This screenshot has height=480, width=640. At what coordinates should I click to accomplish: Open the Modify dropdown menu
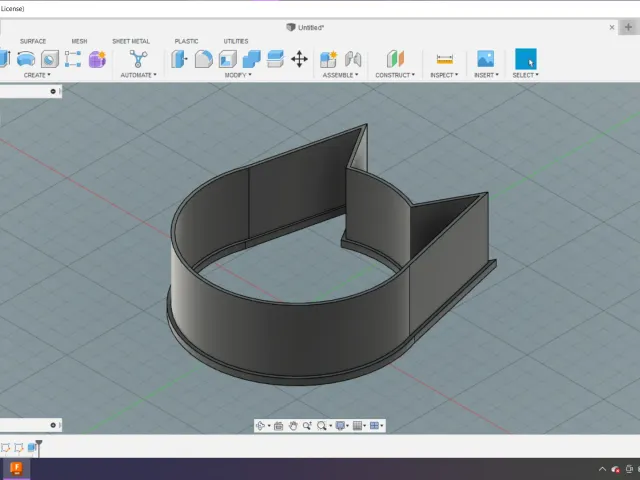(238, 75)
